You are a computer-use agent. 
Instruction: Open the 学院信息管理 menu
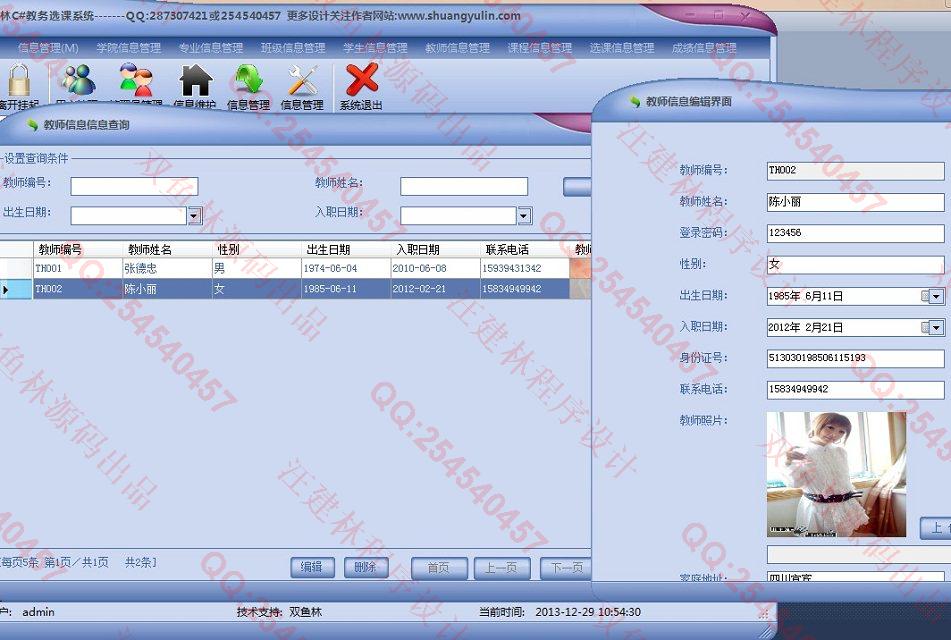(129, 47)
